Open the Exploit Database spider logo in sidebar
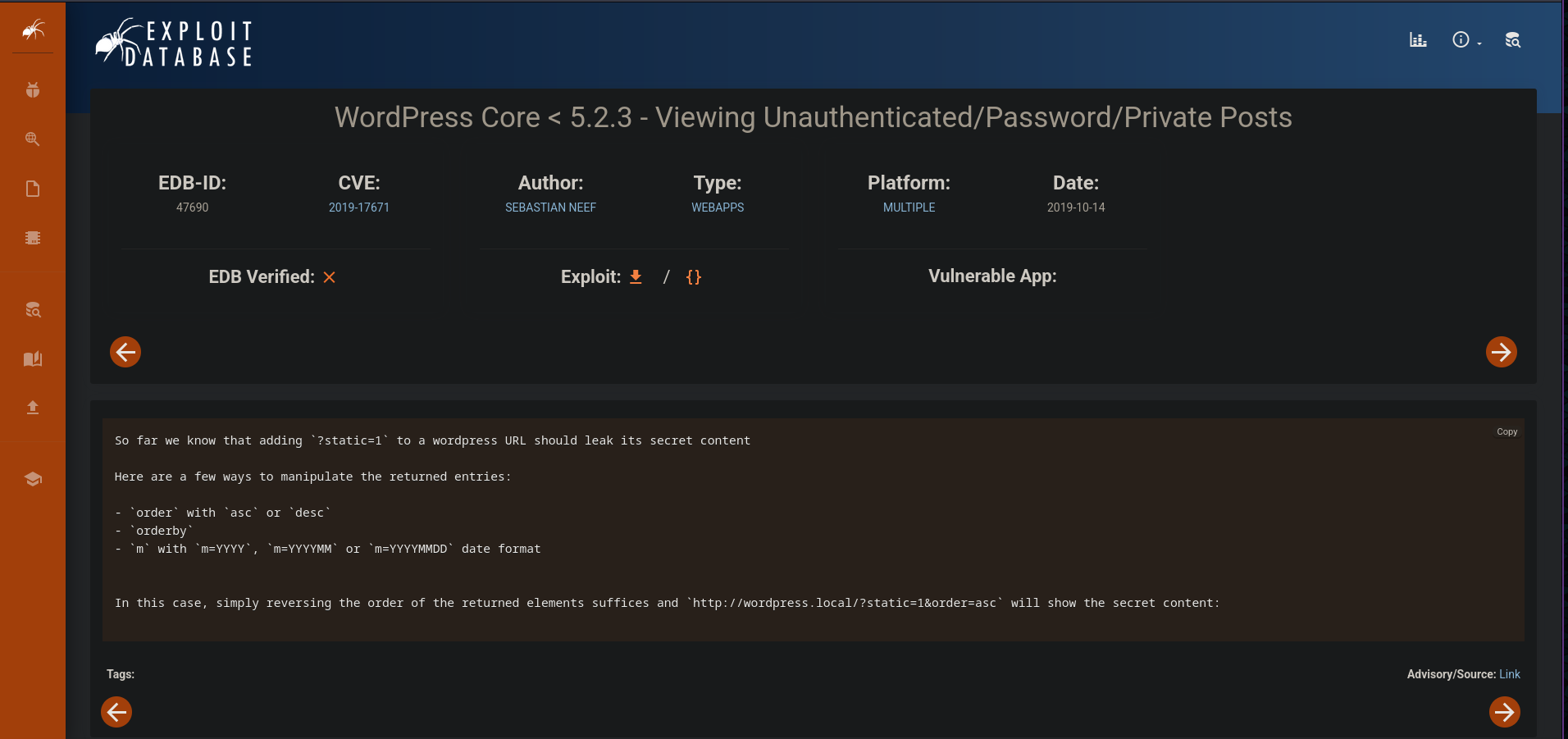 tap(33, 30)
